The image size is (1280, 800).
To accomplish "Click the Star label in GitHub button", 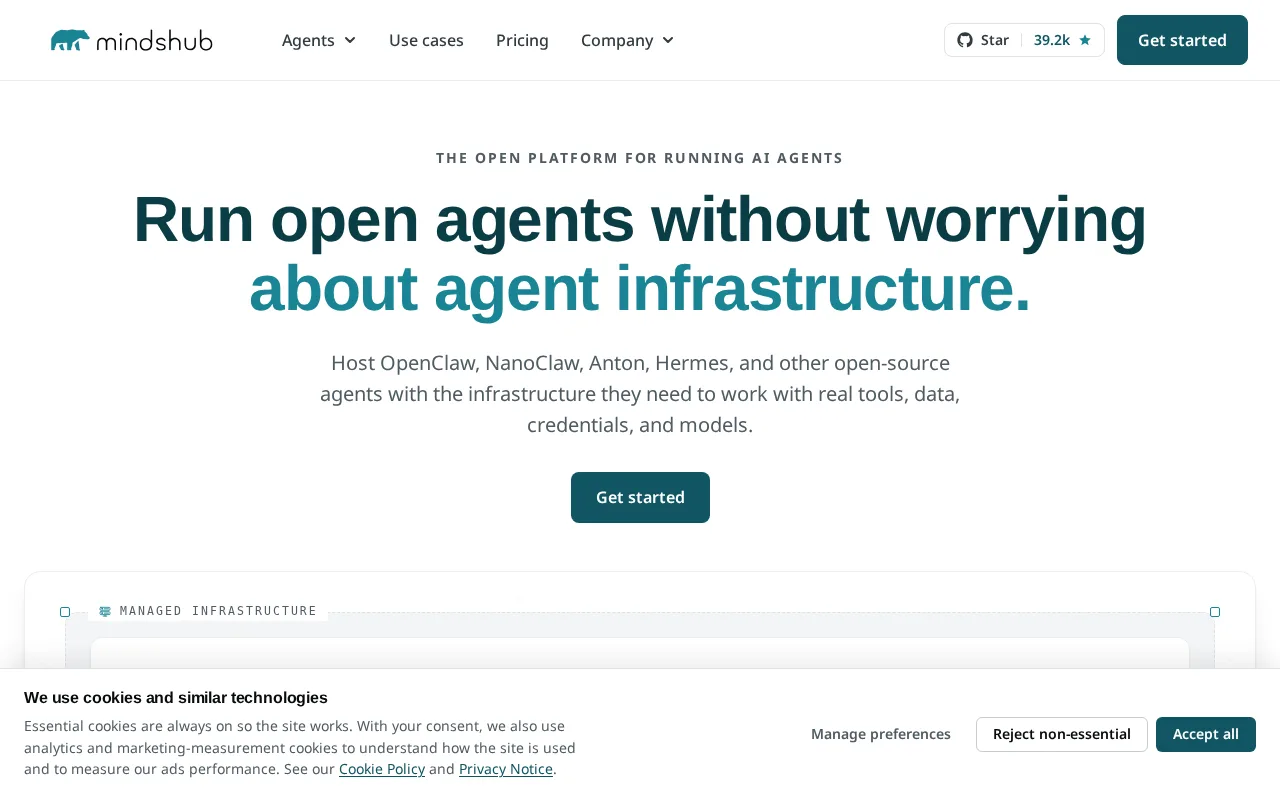I will [995, 40].
